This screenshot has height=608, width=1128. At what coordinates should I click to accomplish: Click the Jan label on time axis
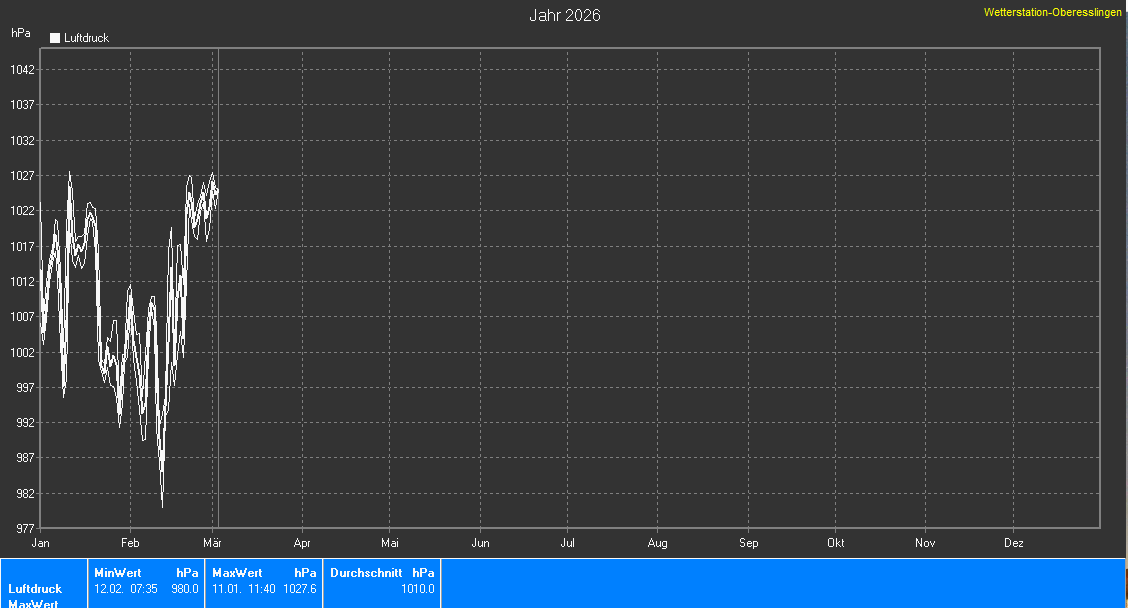[x=41, y=543]
